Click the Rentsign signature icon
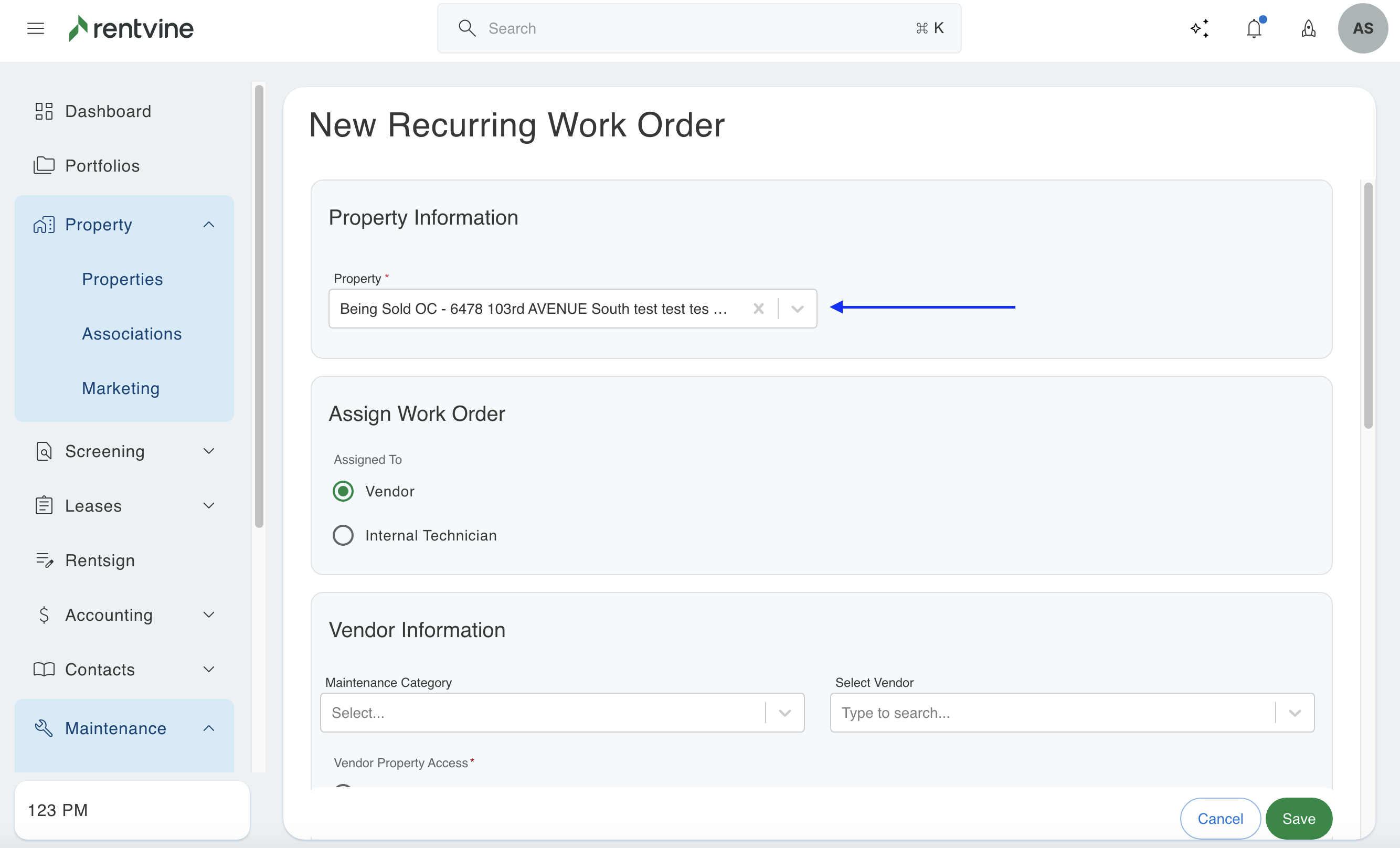The height and width of the screenshot is (848, 1400). coord(44,560)
